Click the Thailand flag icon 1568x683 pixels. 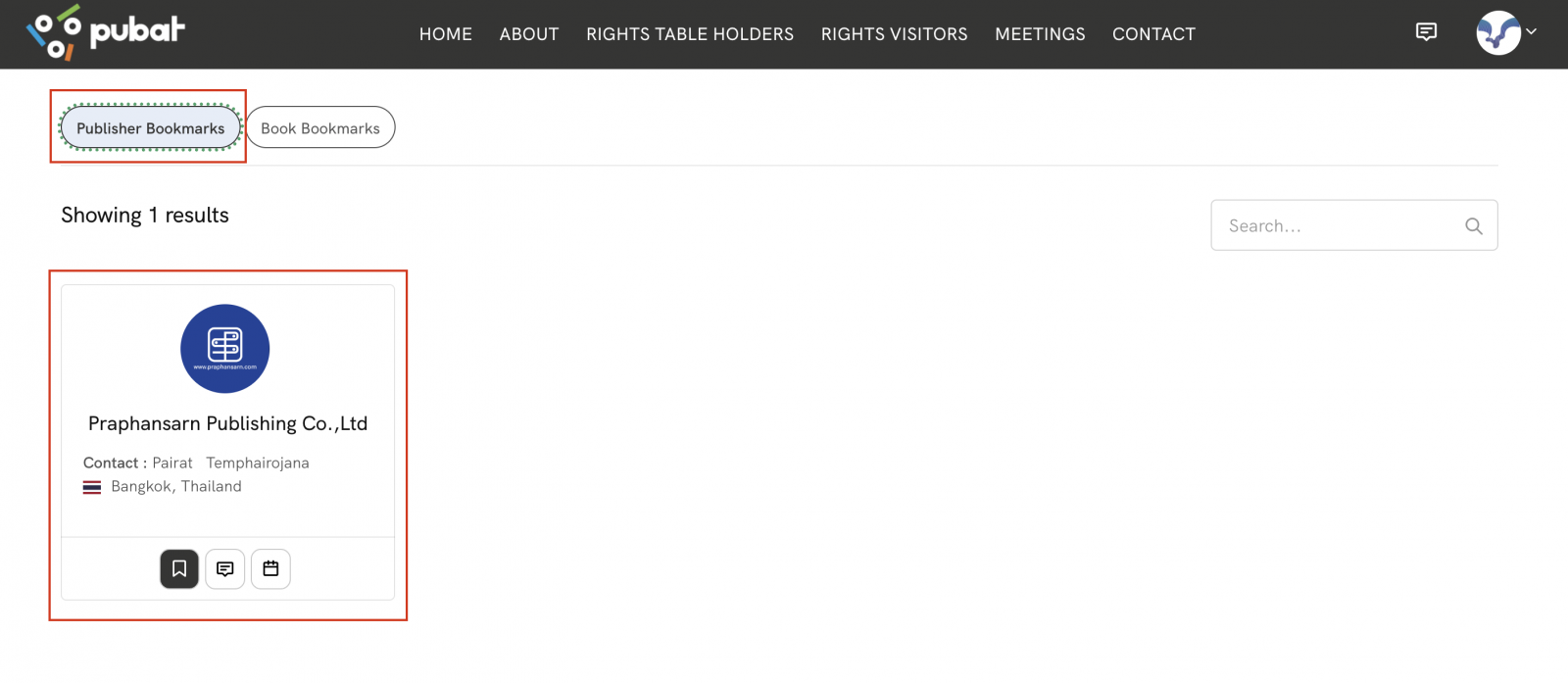[x=92, y=487]
